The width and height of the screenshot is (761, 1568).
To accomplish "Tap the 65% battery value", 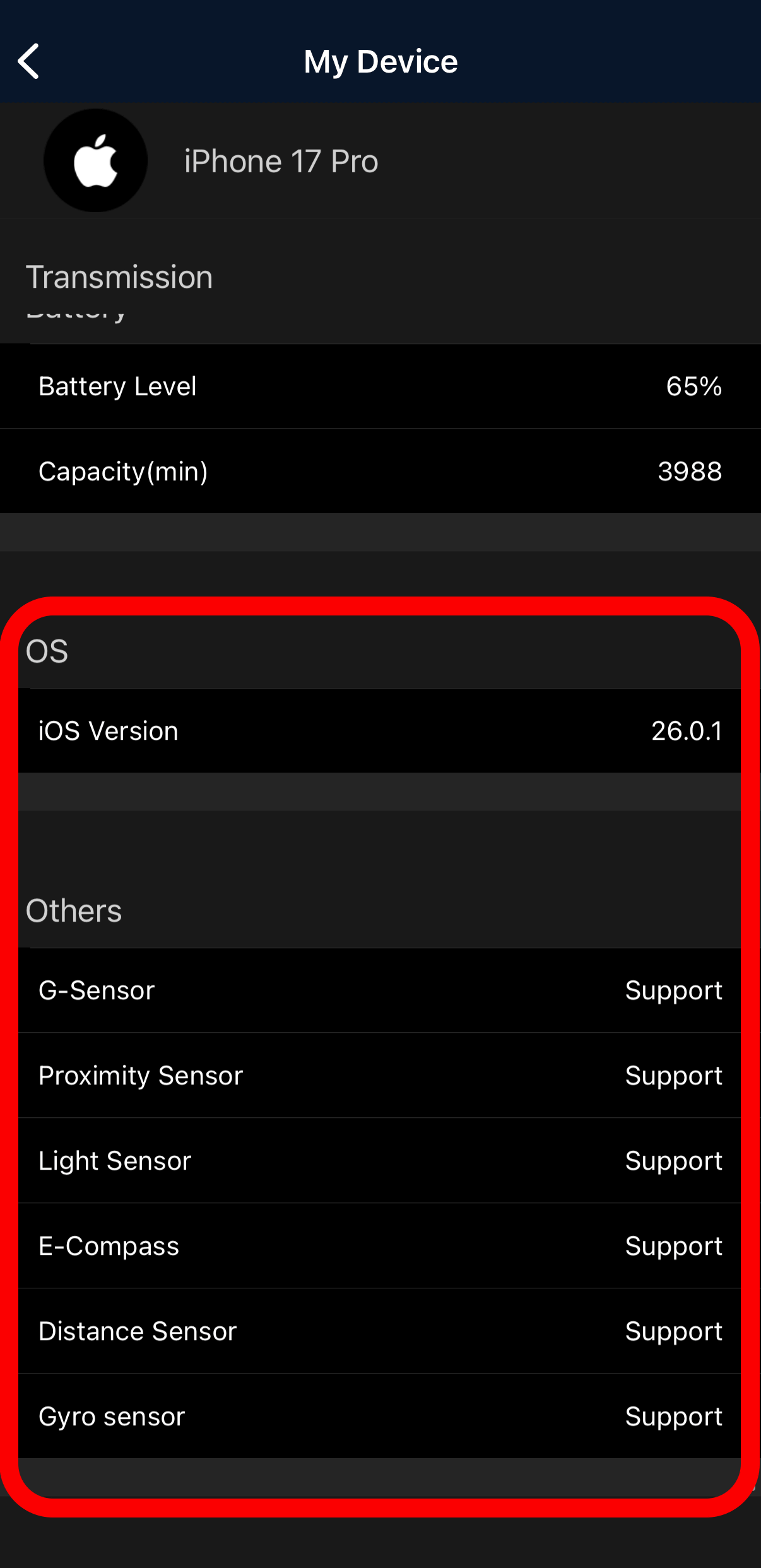I will (693, 386).
